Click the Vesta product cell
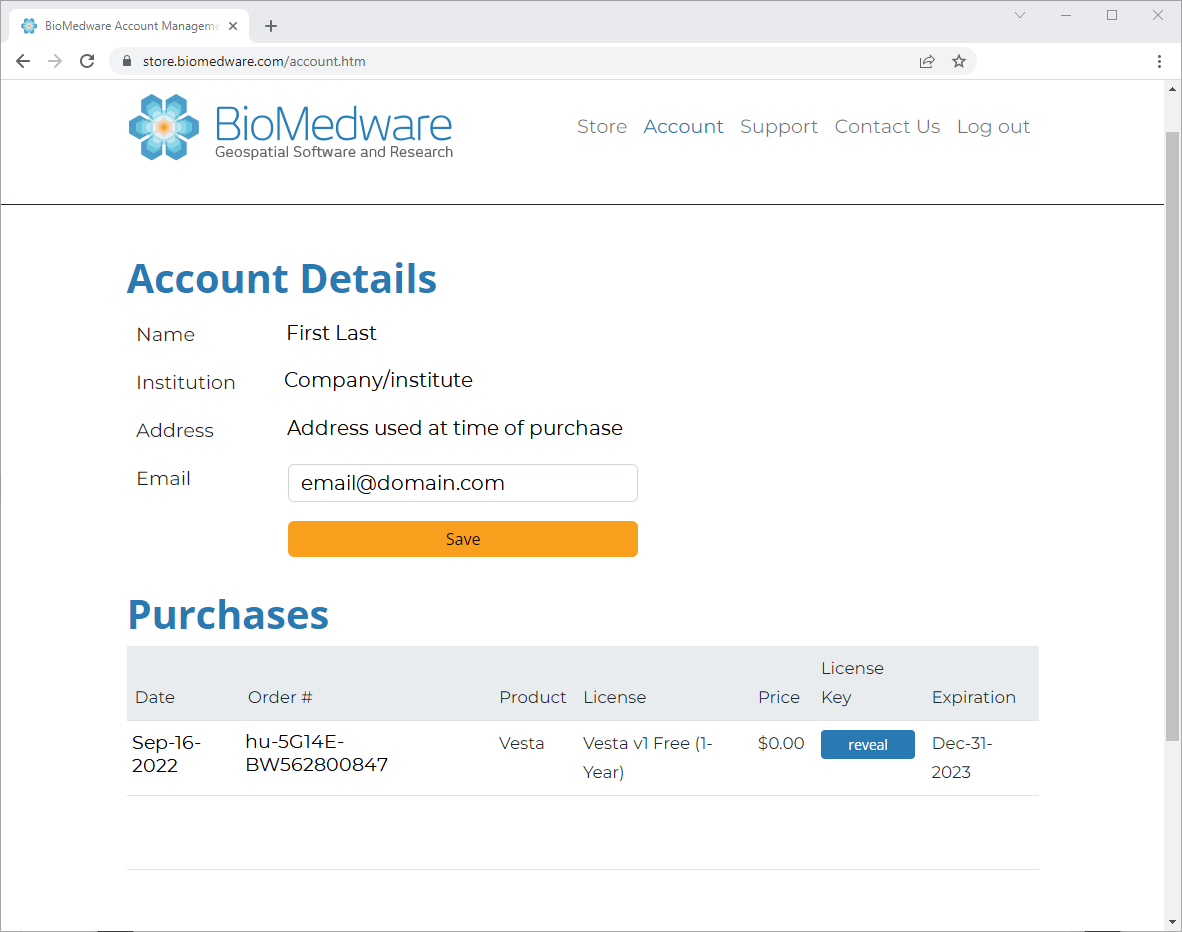This screenshot has width=1182, height=932. (522, 743)
